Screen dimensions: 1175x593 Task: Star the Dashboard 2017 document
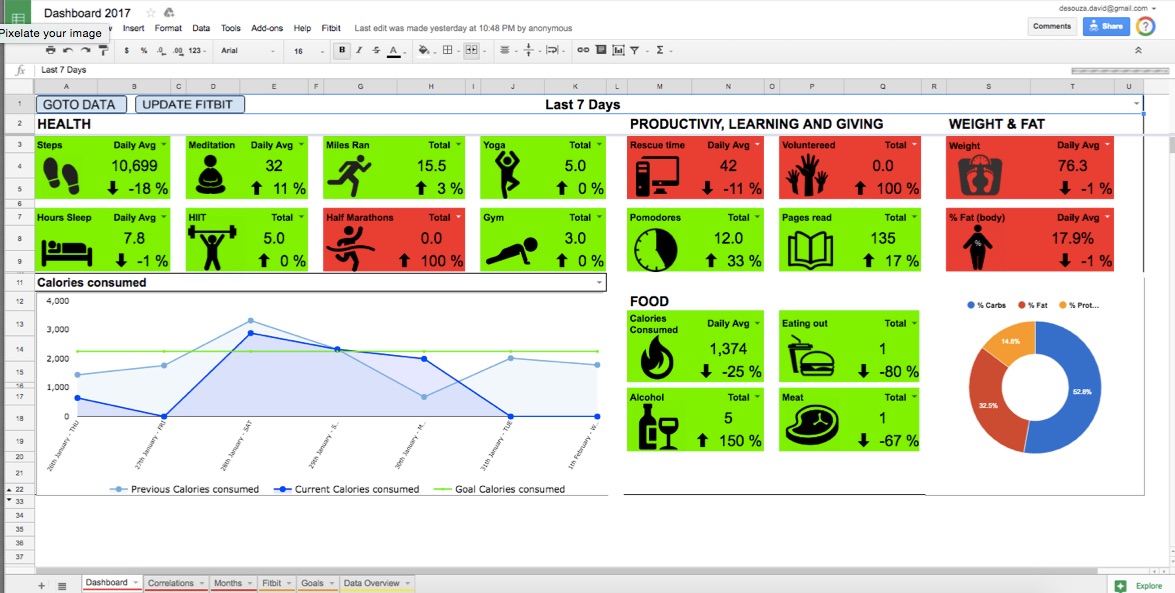tap(151, 13)
